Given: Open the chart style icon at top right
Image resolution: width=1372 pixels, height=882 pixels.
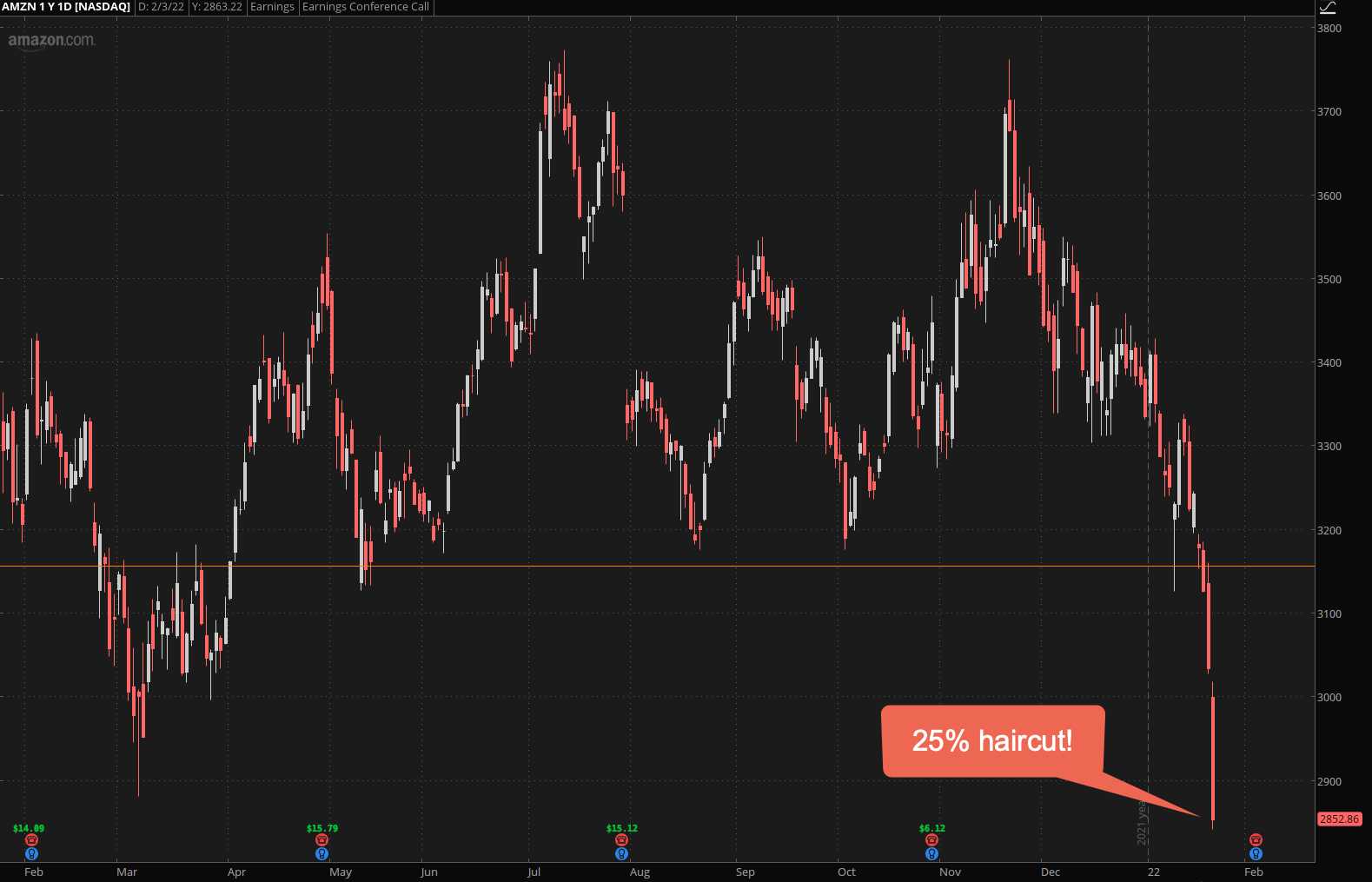Looking at the screenshot, I should pyautogui.click(x=1328, y=8).
